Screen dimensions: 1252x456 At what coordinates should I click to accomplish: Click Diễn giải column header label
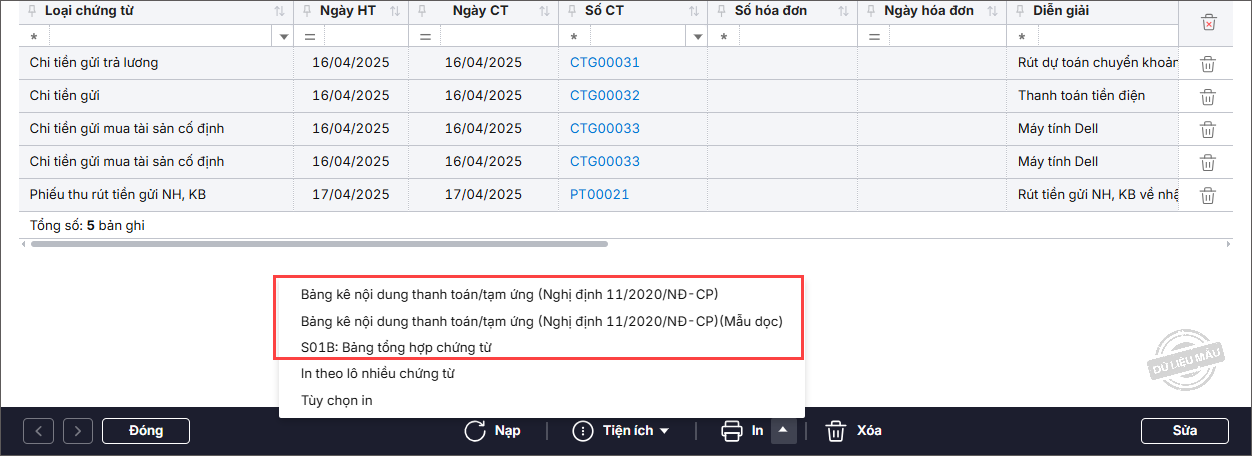1063,10
